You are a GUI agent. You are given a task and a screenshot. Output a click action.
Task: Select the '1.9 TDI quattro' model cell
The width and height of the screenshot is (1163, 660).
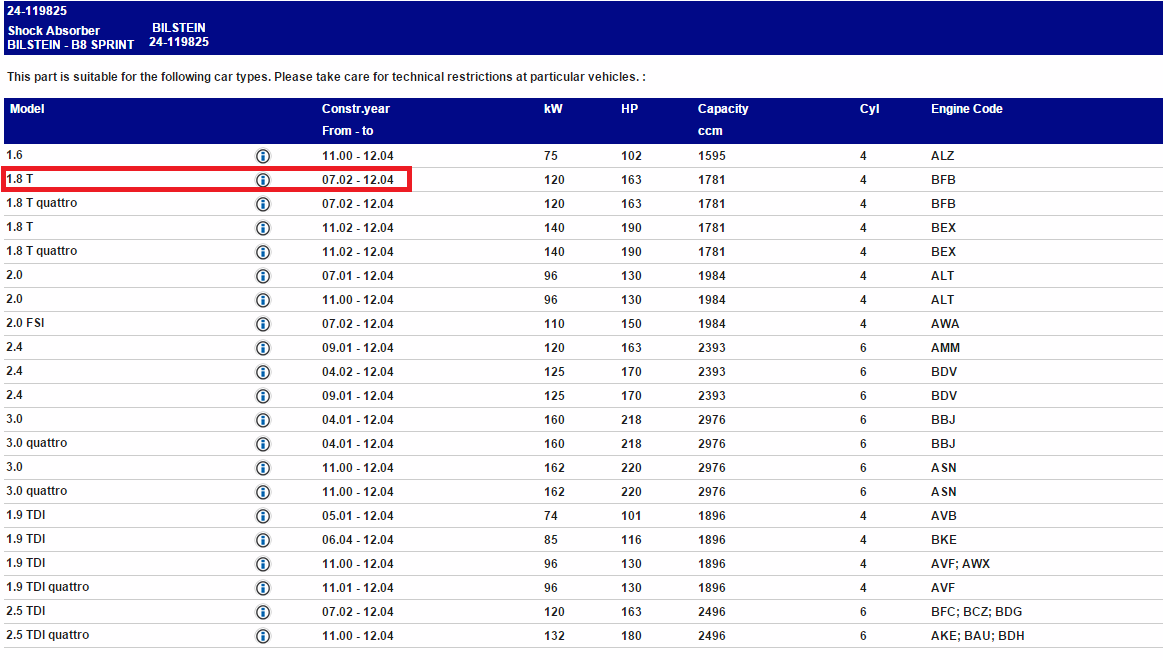pyautogui.click(x=47, y=587)
